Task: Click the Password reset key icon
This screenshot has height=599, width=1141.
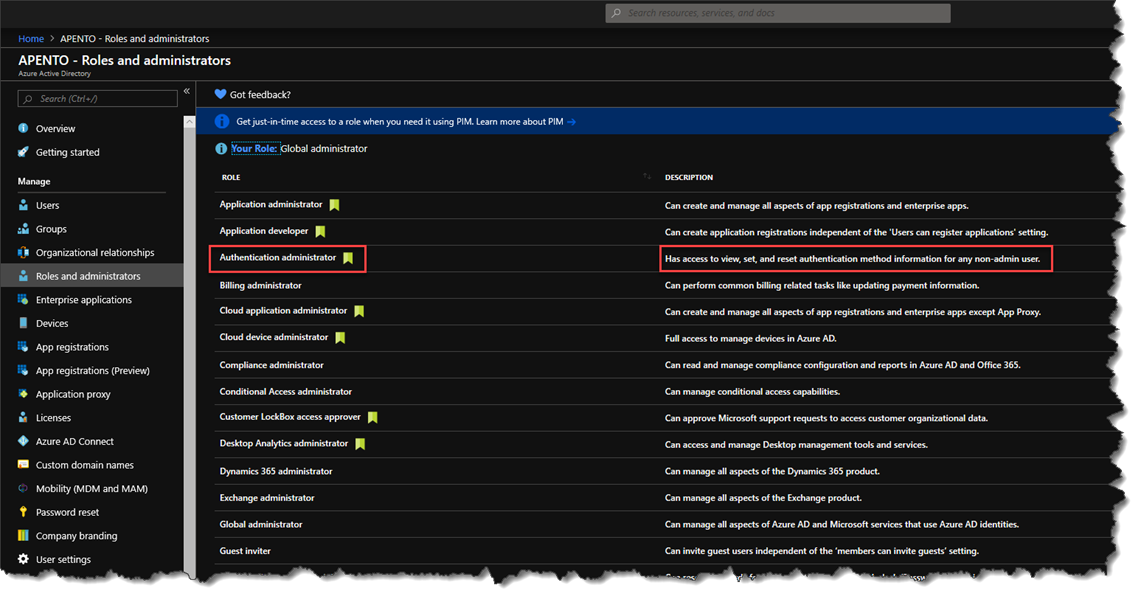Action: coord(23,512)
